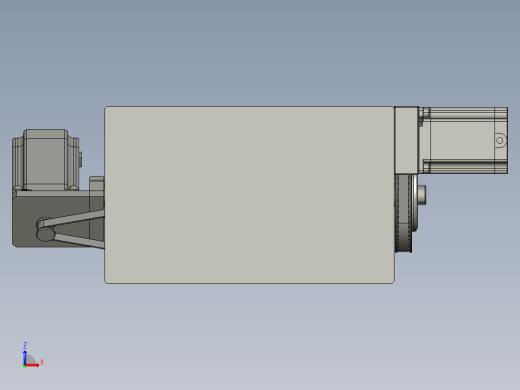The width and height of the screenshot is (520, 390).
Task: Select the lower belt strand near left pulley
Action: tap(79, 241)
